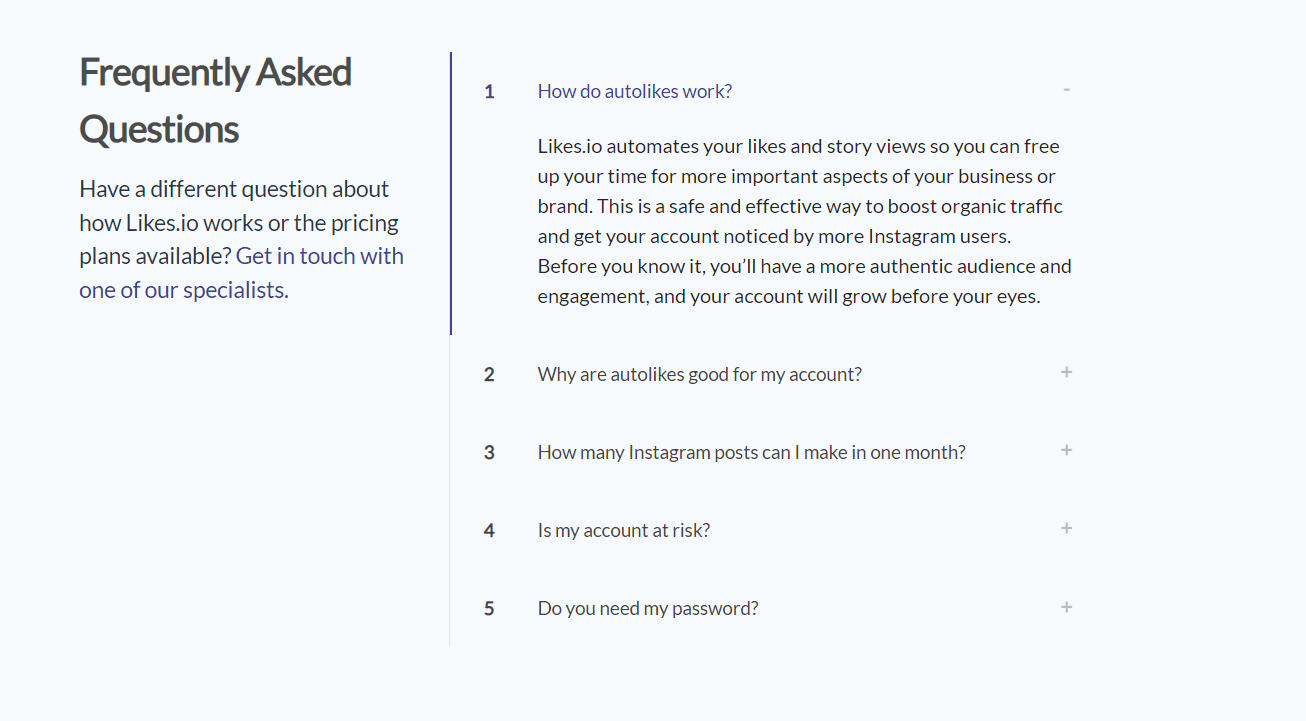Click the number 1 beside the autolikes question
This screenshot has width=1306, height=721.
pyautogui.click(x=489, y=92)
